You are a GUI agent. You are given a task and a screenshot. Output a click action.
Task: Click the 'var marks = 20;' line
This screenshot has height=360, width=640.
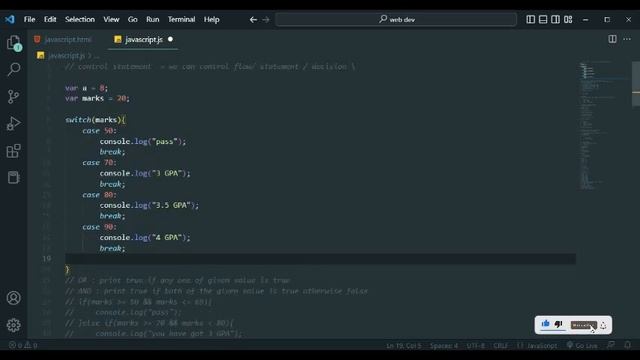click(x=97, y=98)
